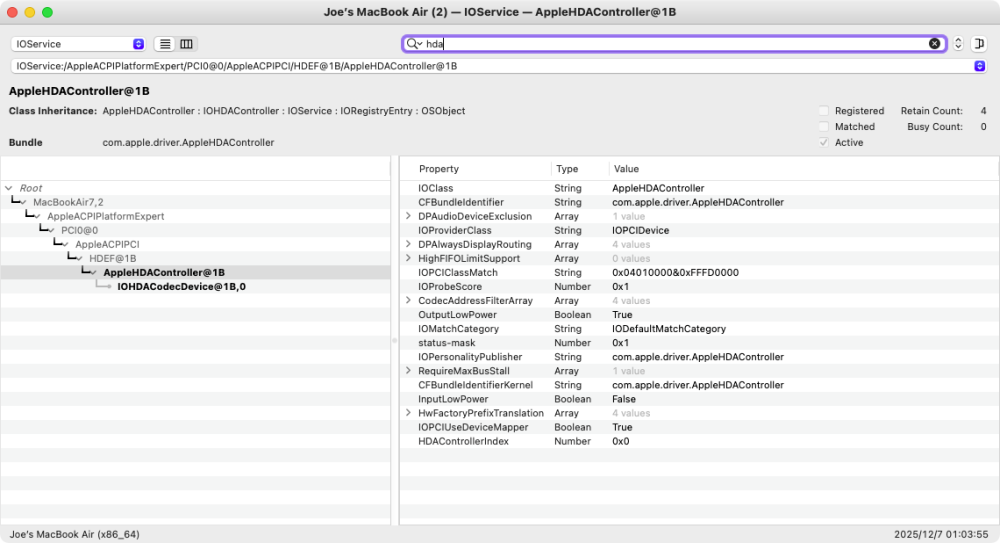Switch to the column browser view icon
The image size is (1000, 543).
click(x=186, y=44)
